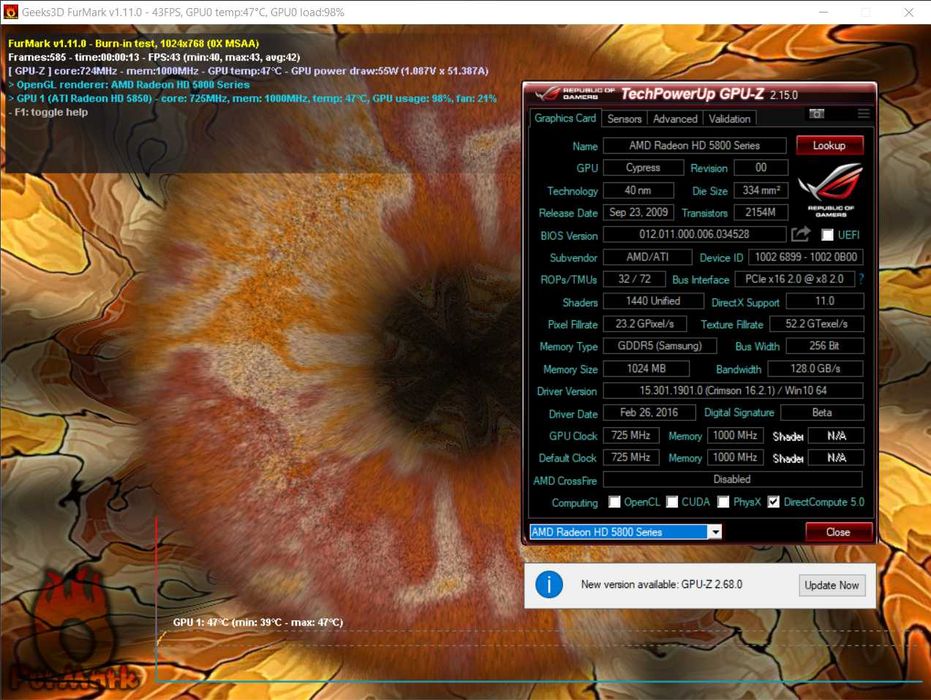This screenshot has width=931, height=700.
Task: Toggle the OpenCL checkbox
Action: [x=615, y=502]
